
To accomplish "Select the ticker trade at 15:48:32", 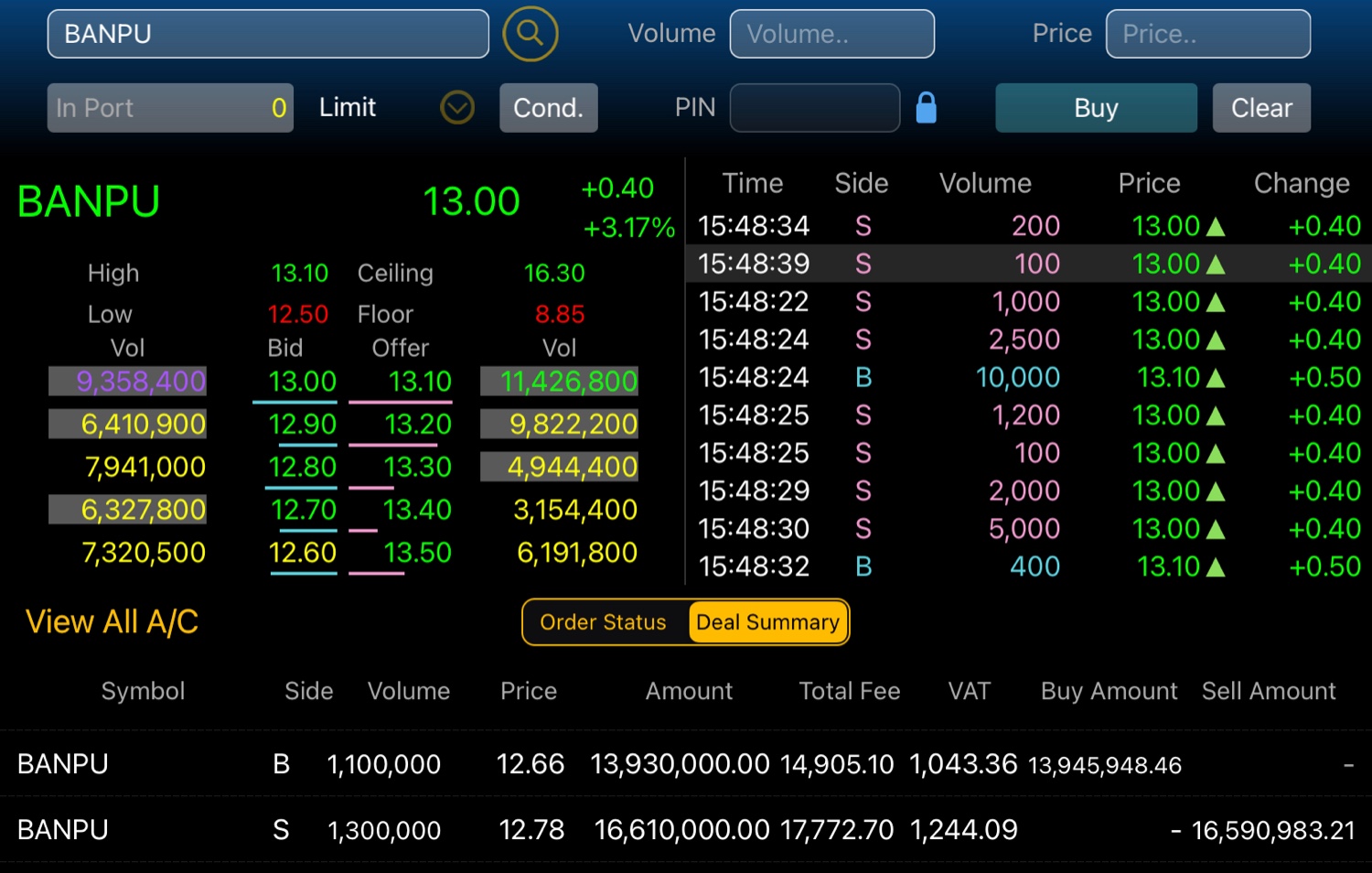I will [1029, 567].
